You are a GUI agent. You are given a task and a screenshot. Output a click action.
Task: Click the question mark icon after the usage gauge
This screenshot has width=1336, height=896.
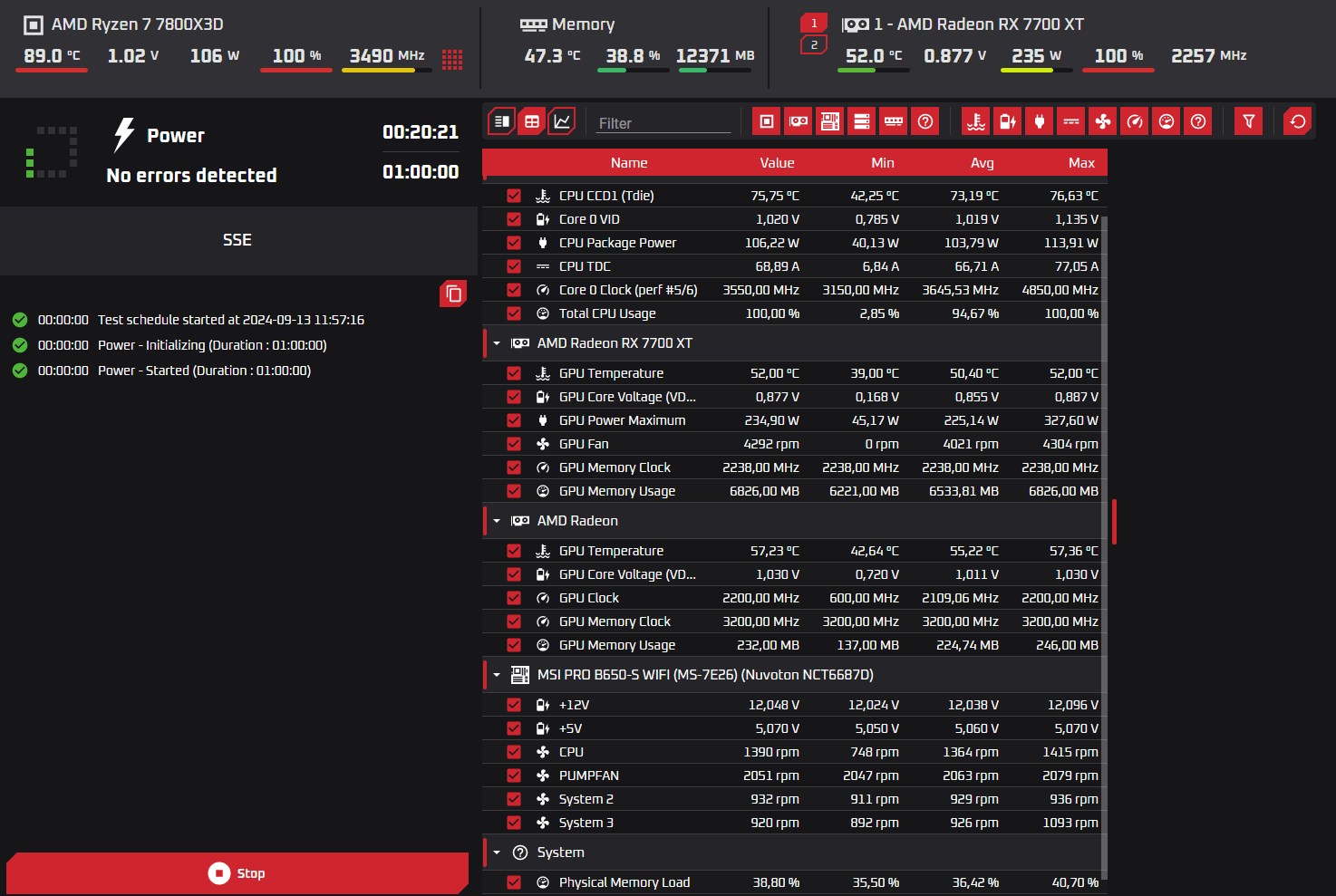point(1198,120)
